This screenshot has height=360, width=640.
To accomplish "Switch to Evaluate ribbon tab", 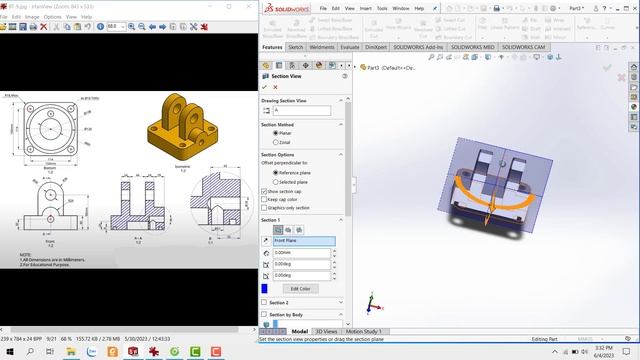I will [350, 47].
